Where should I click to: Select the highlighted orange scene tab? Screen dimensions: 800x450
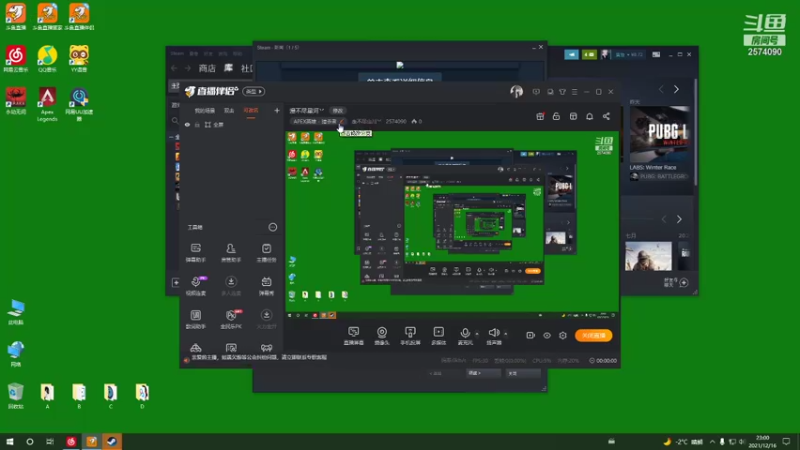click(251, 110)
